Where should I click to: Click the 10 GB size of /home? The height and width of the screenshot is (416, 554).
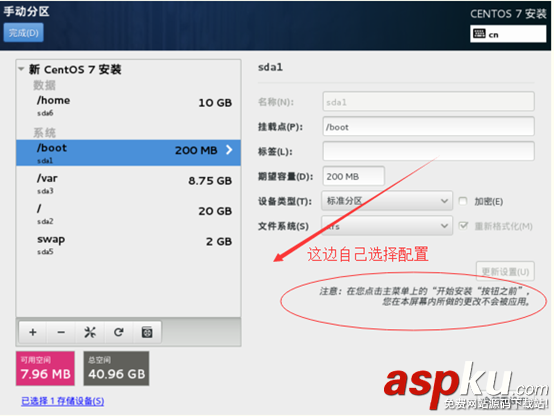[215, 103]
